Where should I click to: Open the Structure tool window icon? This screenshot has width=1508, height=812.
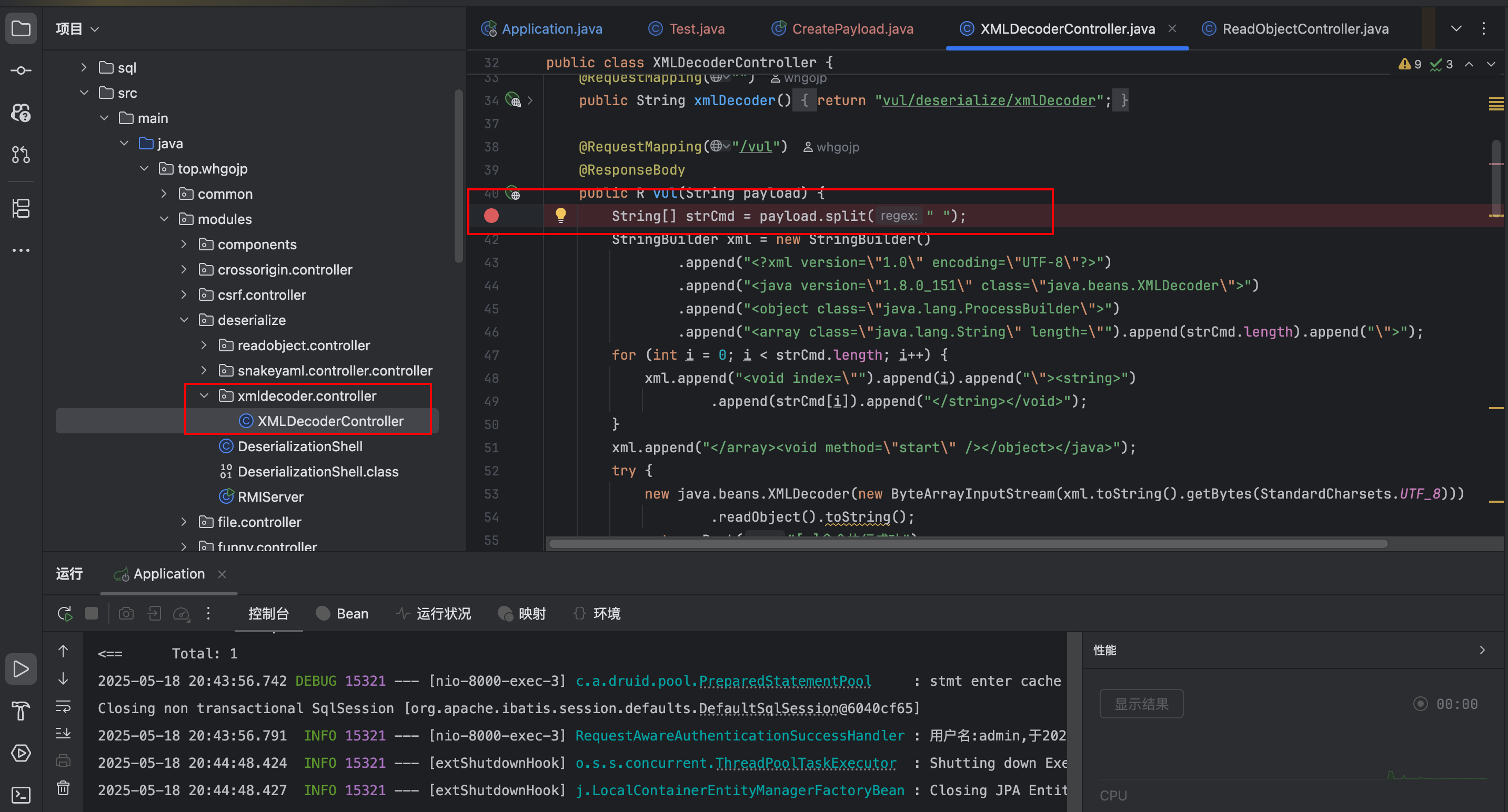pyautogui.click(x=21, y=208)
